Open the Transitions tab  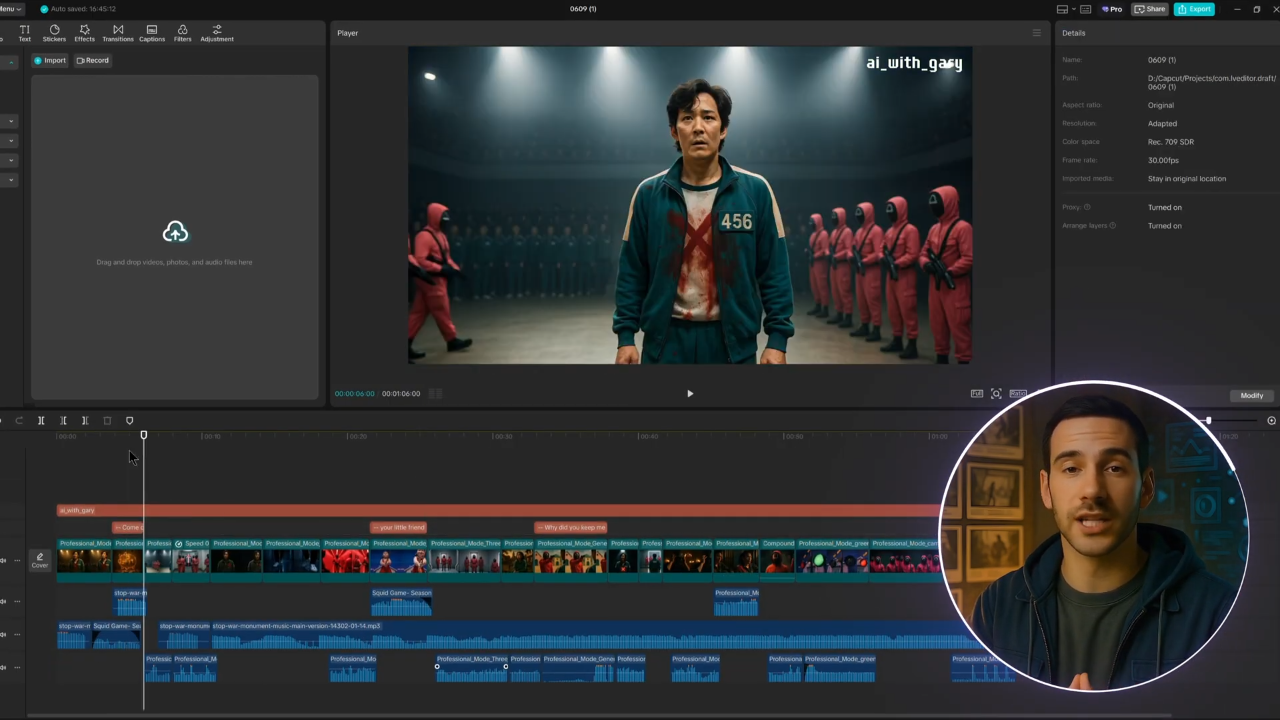[x=118, y=33]
